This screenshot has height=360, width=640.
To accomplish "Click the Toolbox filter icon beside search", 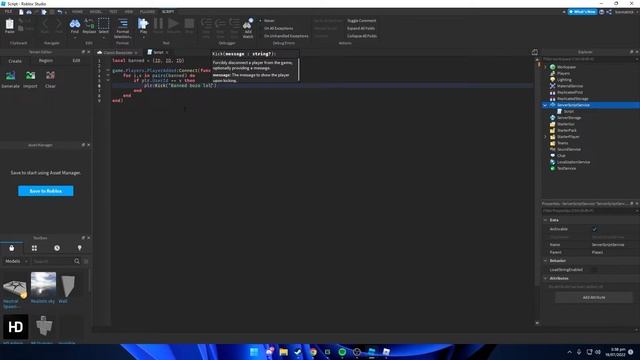I will (86, 261).
